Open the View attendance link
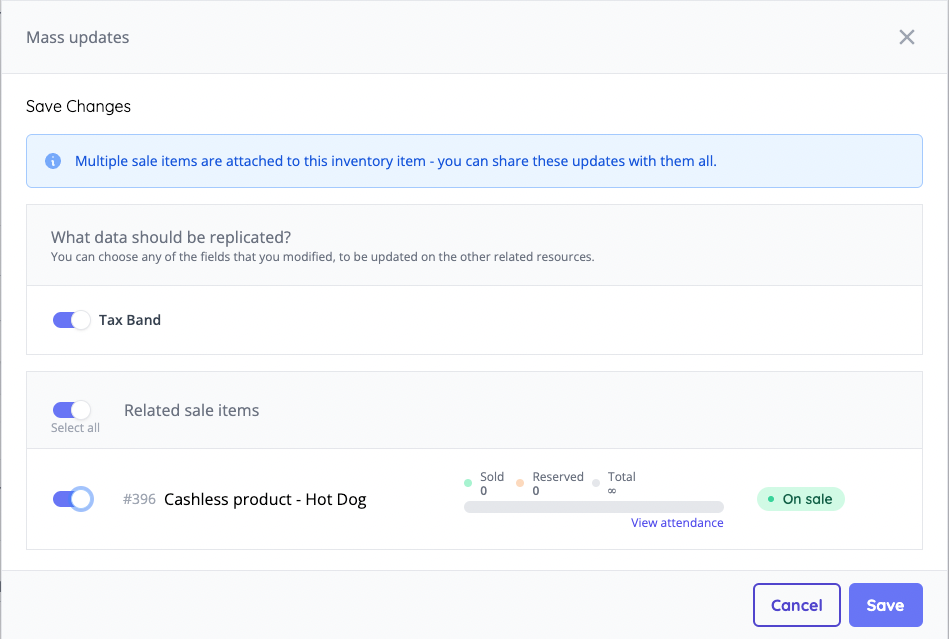 pyautogui.click(x=677, y=522)
